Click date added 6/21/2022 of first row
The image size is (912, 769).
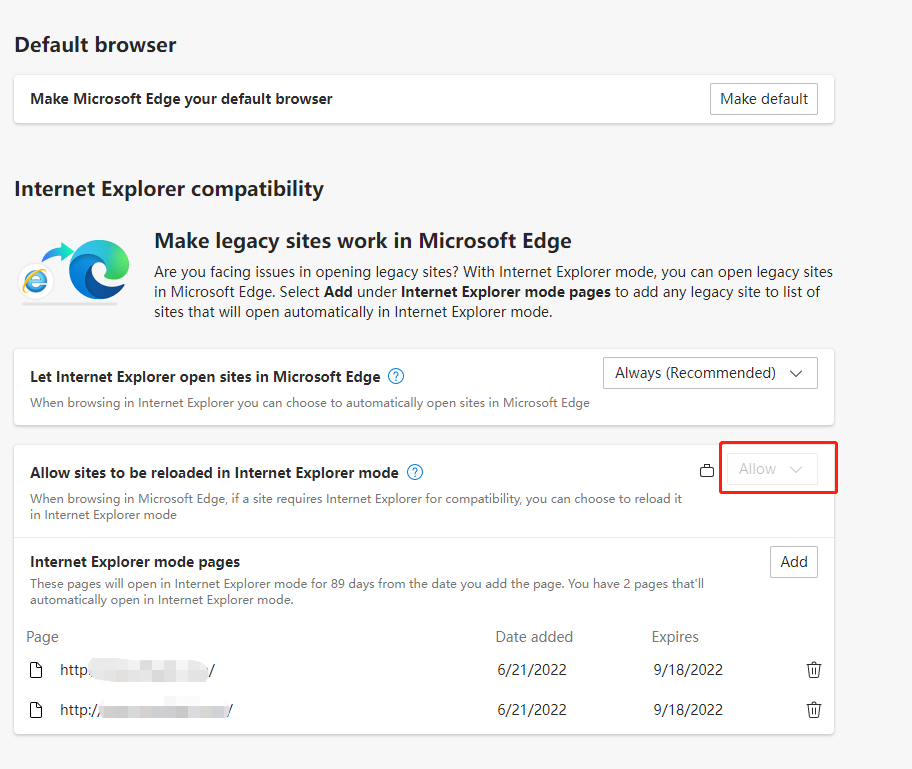coord(532,670)
